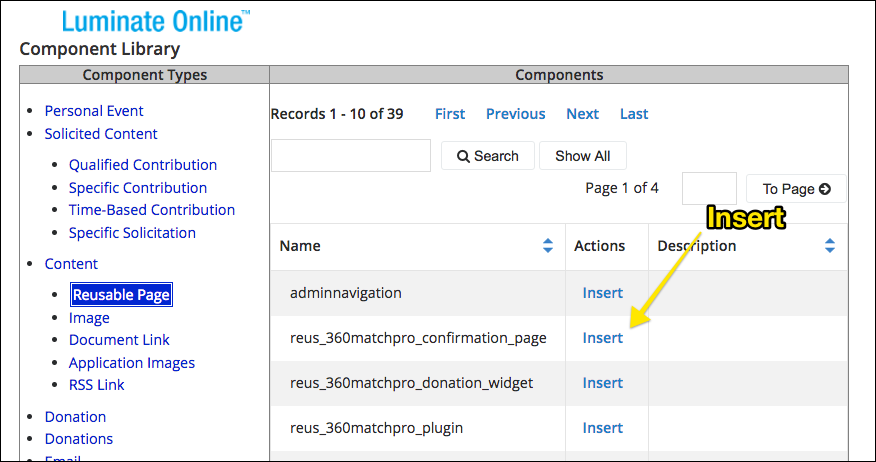Insert reus_360matchpro_confirmation_page component
Screen dimensions: 876x462
602,338
